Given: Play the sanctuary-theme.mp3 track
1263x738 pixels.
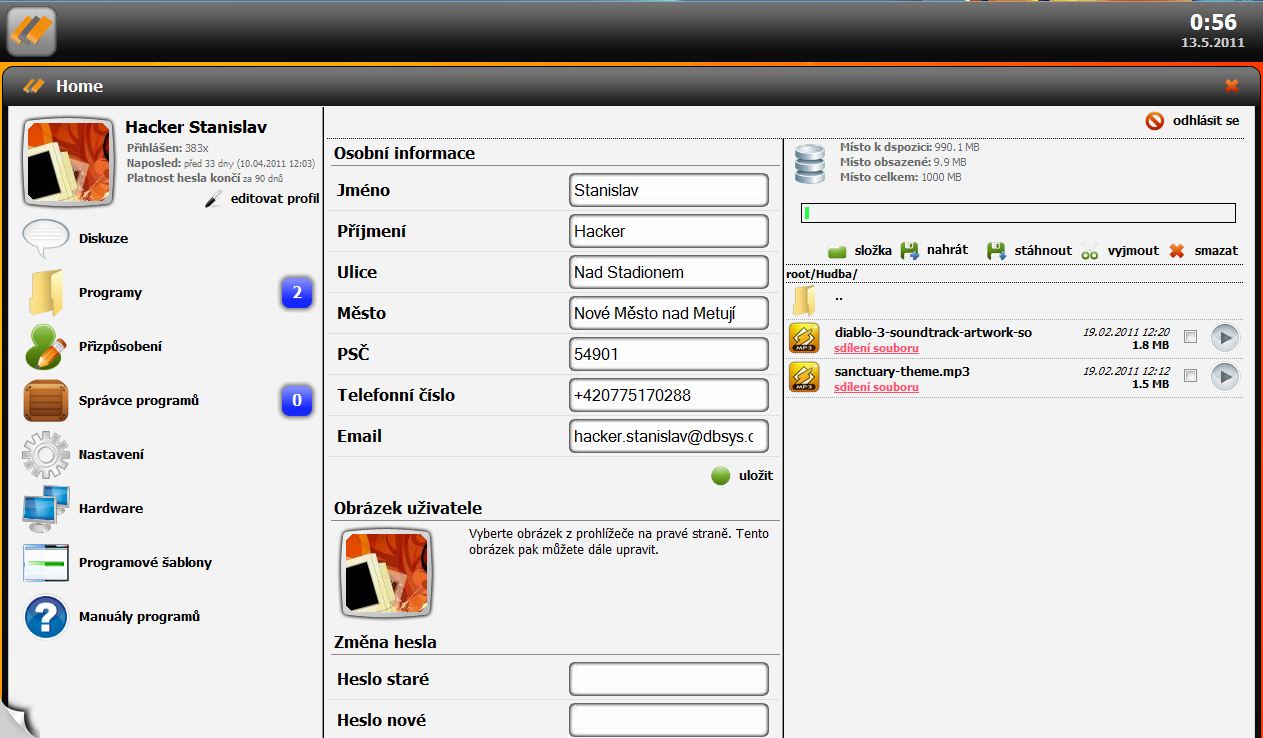Looking at the screenshot, I should click(x=1225, y=377).
